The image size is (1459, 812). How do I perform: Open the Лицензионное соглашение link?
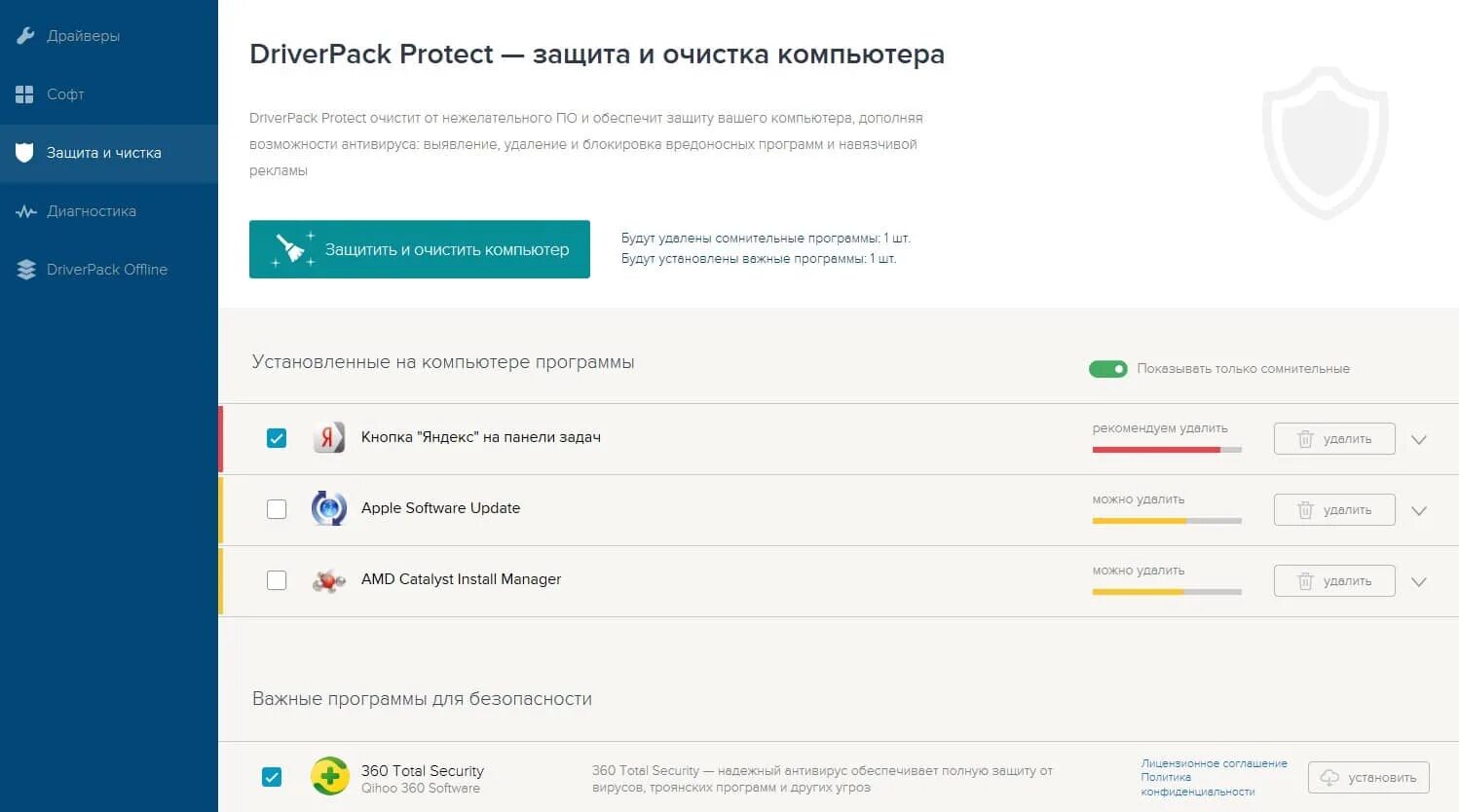click(x=1214, y=763)
